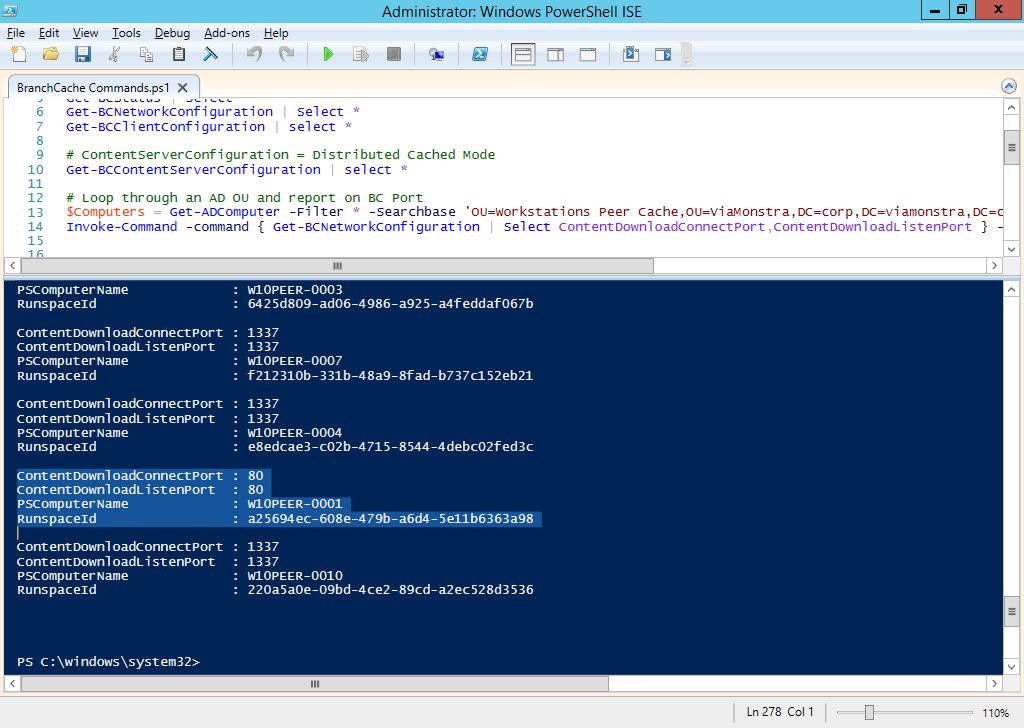This screenshot has width=1024, height=728.
Task: Click the Ln 278 Col 1 status indicator
Action: (x=778, y=711)
